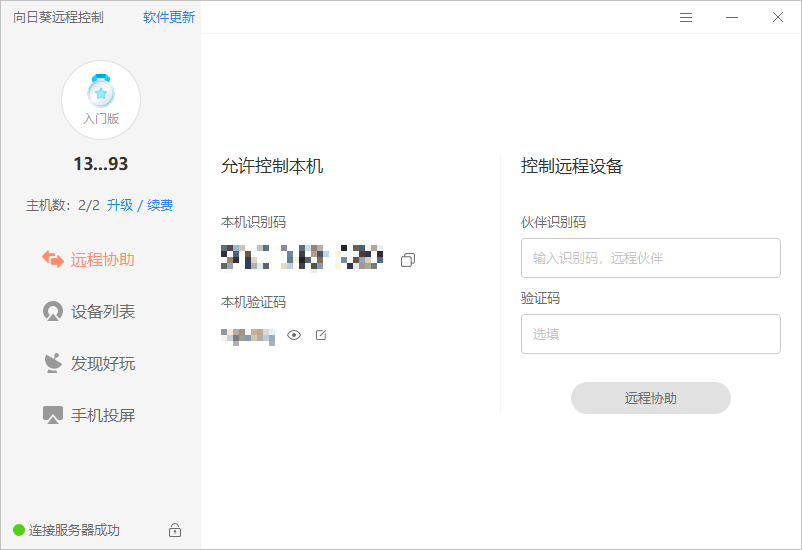
Task: Click the 连接服务器成功 status text
Action: point(74,530)
